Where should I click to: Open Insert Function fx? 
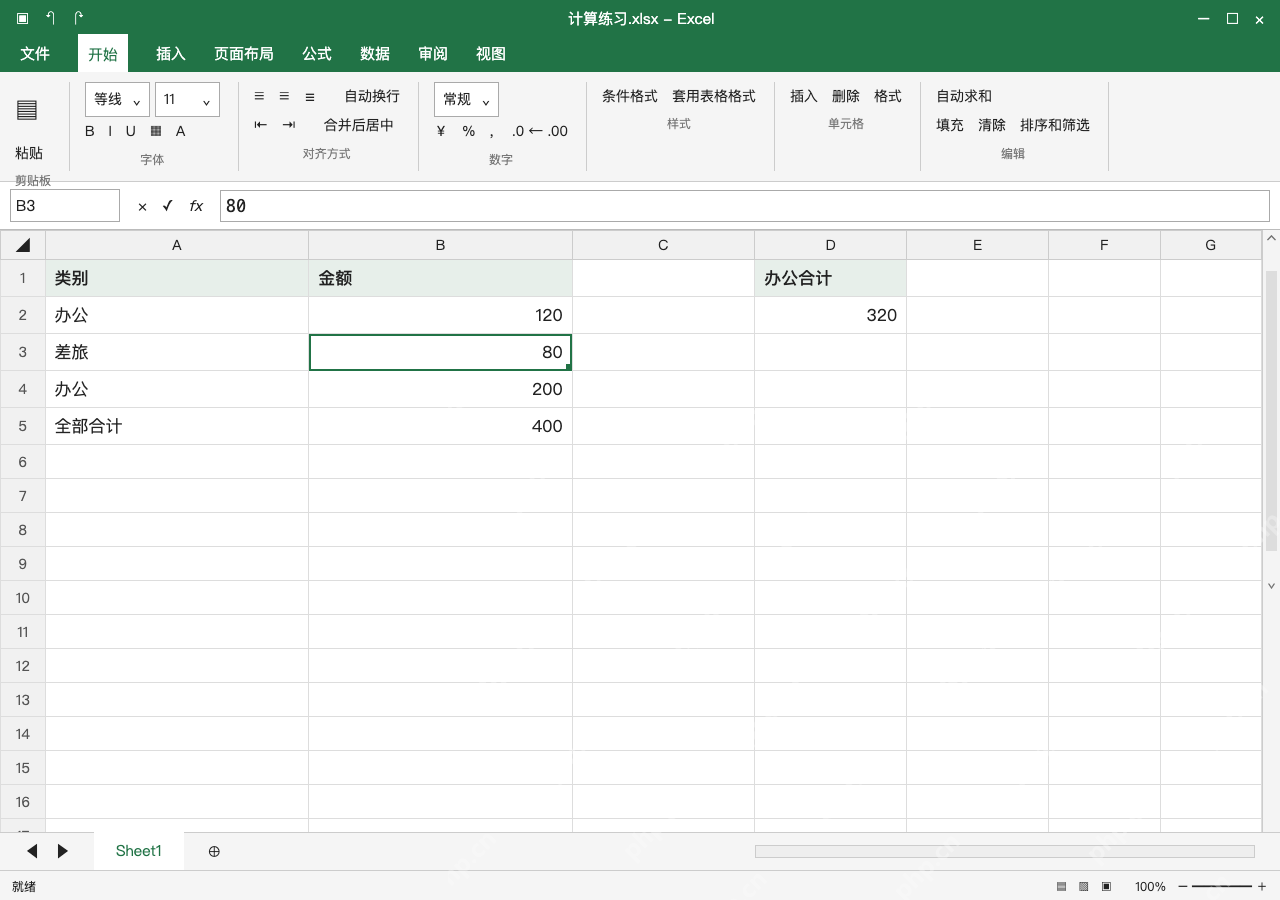point(196,206)
